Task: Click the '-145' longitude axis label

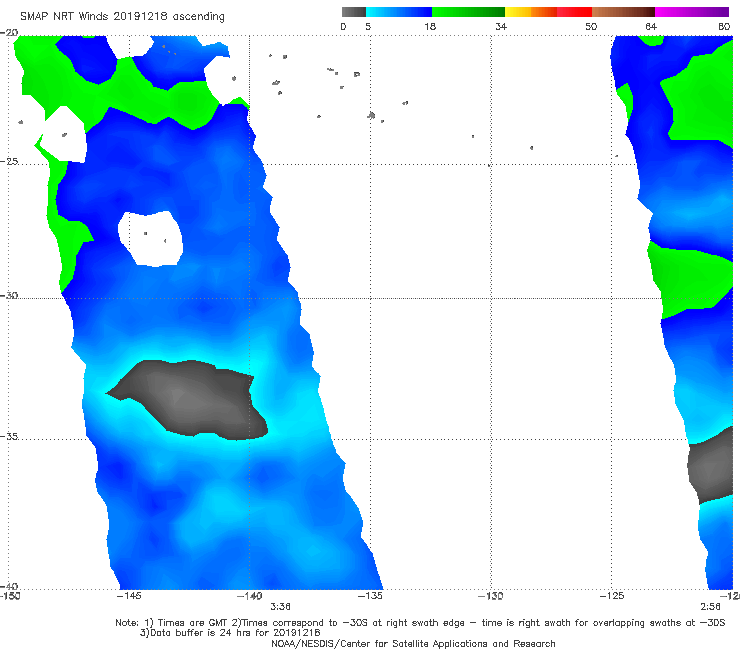Action: (x=129, y=596)
